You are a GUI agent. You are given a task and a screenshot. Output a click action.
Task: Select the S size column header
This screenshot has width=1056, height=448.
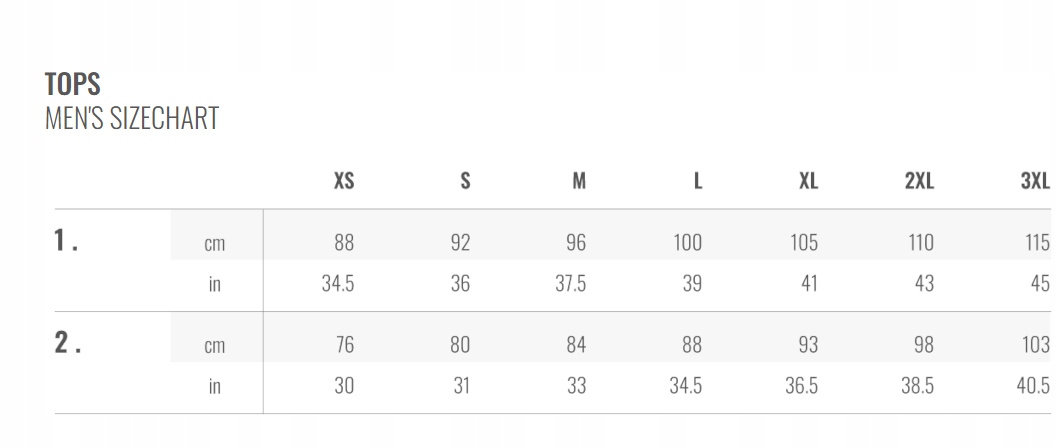pyautogui.click(x=465, y=181)
